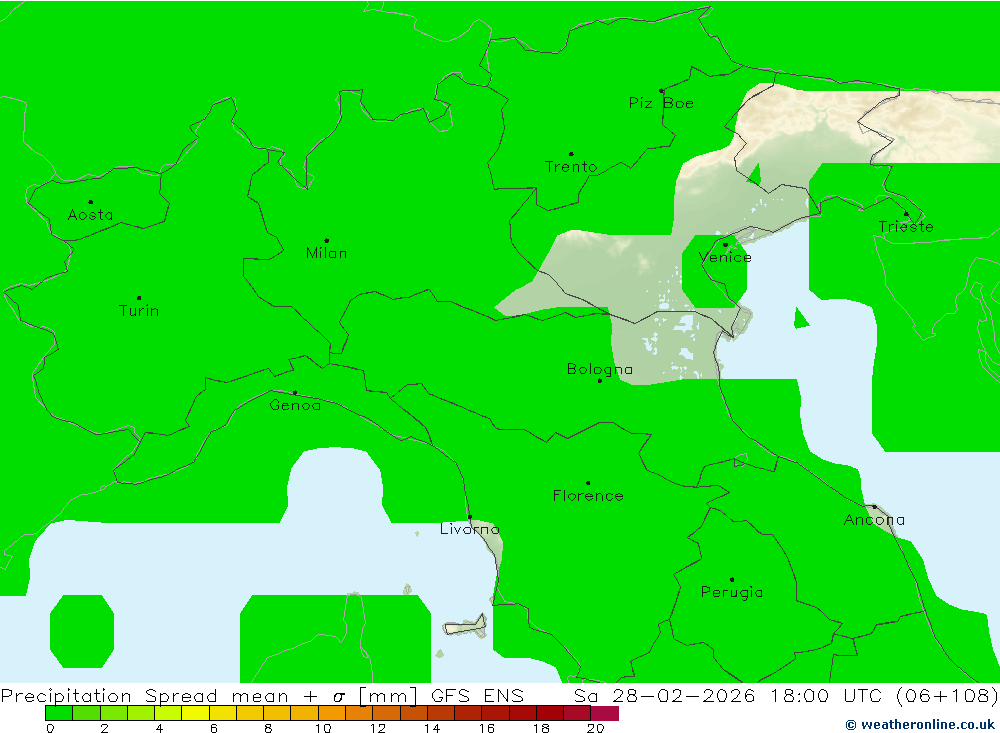Click the weatheronline.co.uk copyright text
The width and height of the screenshot is (1000, 733).
(920, 725)
